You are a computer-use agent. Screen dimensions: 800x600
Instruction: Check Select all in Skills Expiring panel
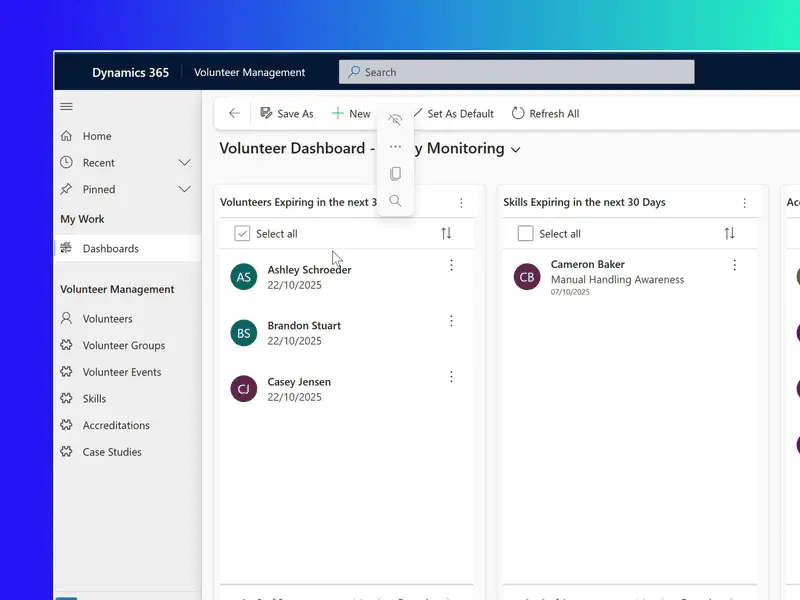525,233
